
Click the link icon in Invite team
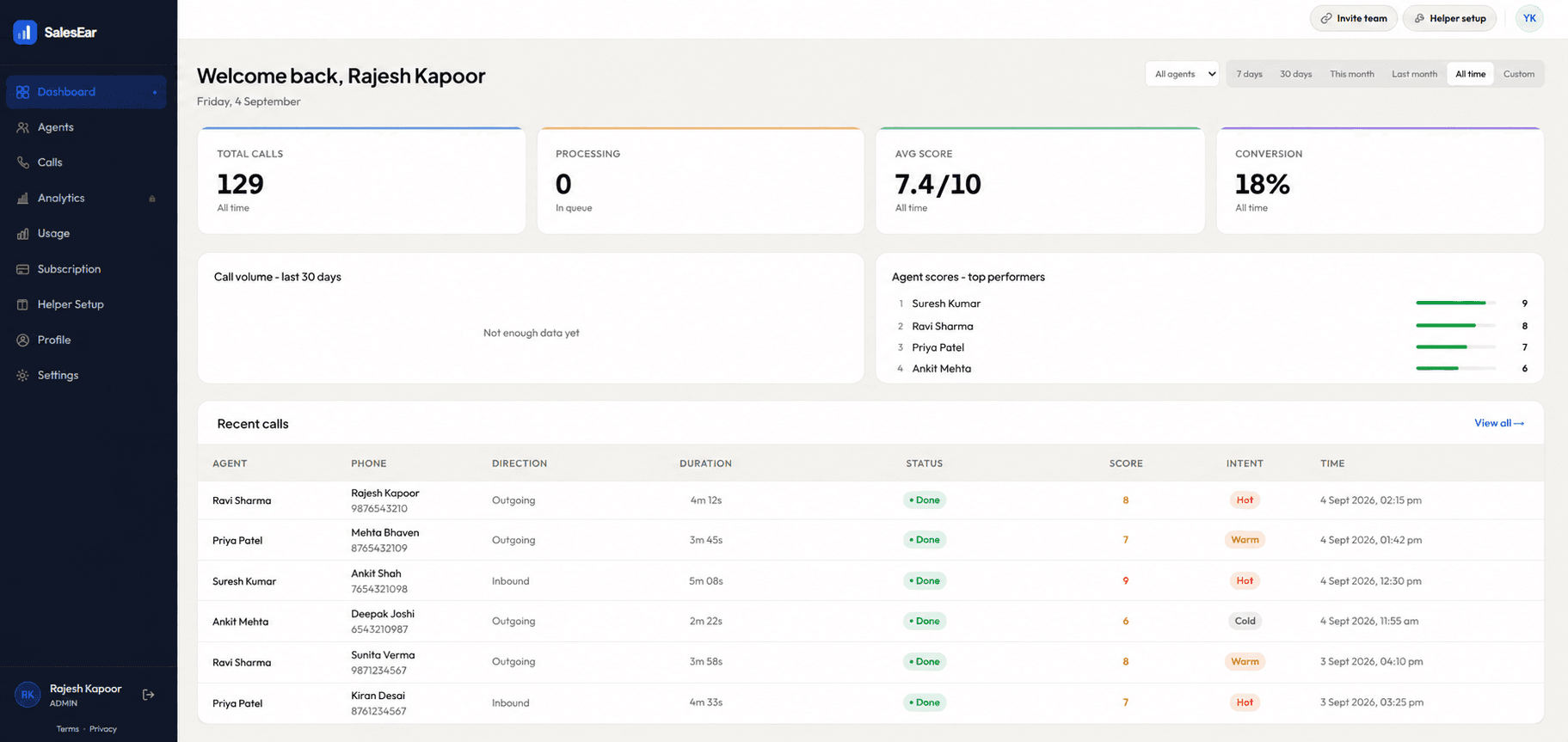click(1326, 18)
